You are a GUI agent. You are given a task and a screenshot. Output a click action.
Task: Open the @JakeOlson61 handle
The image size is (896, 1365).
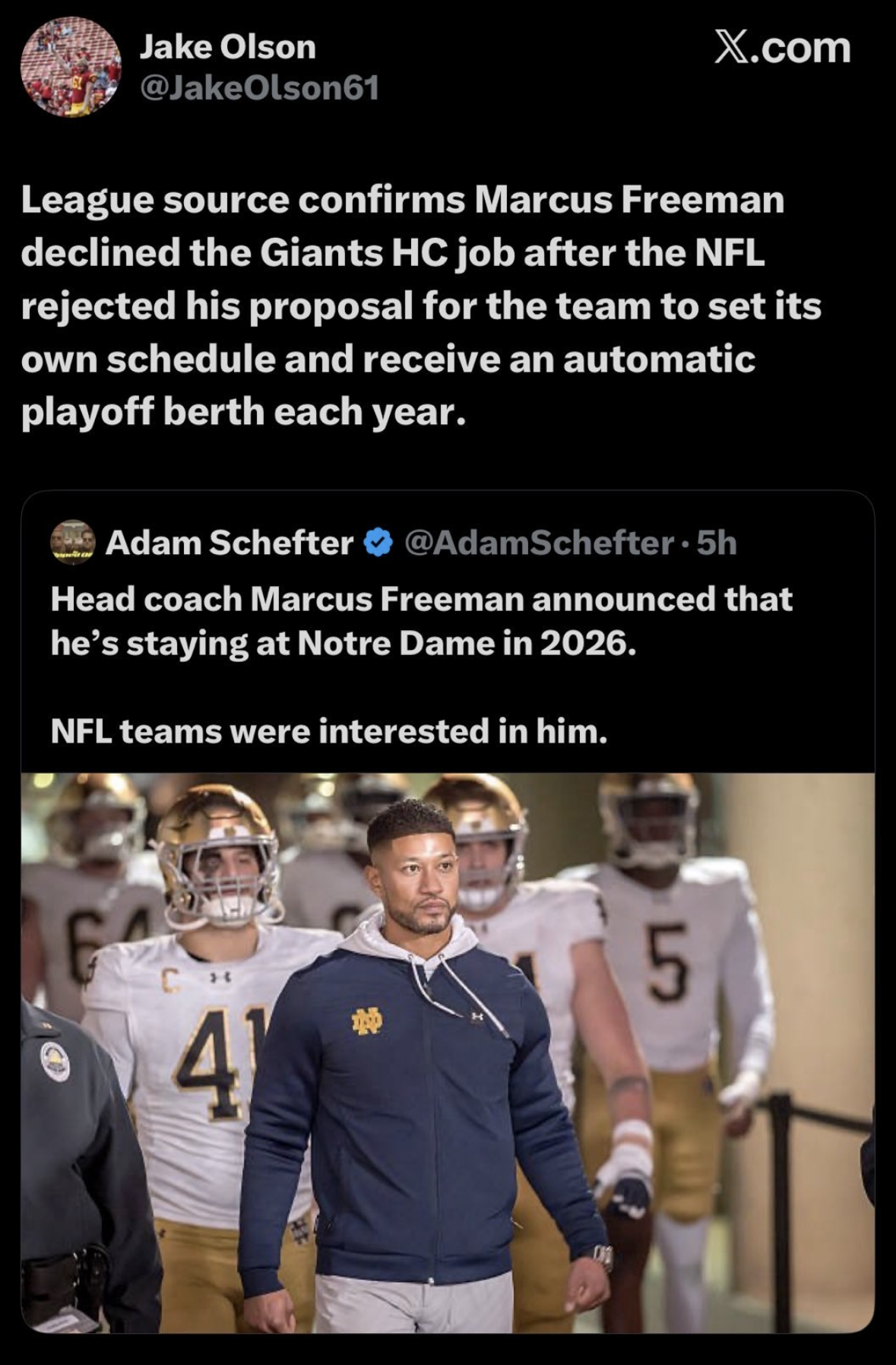259,89
